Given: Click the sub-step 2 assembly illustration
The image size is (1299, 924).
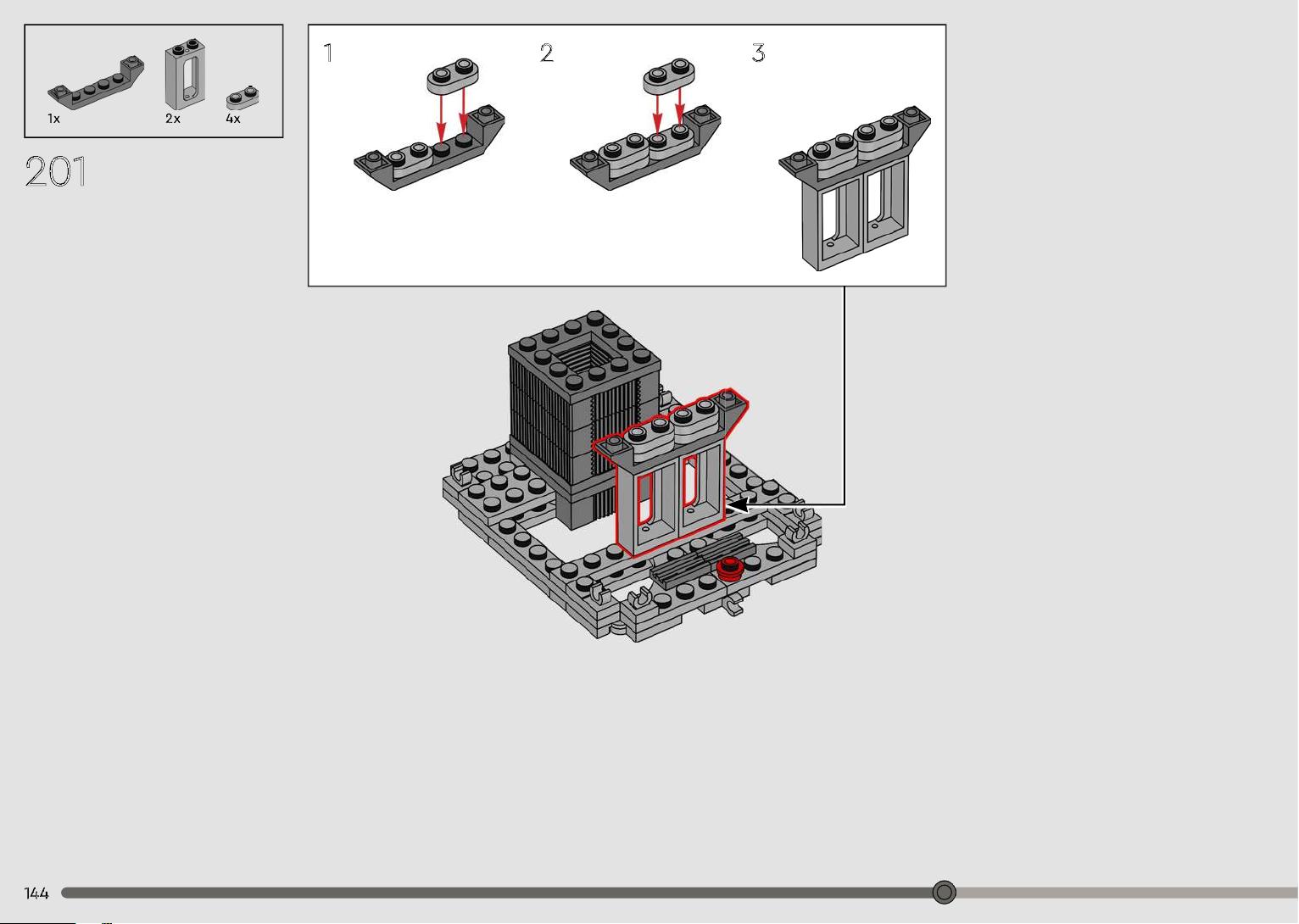Looking at the screenshot, I should tap(646, 124).
